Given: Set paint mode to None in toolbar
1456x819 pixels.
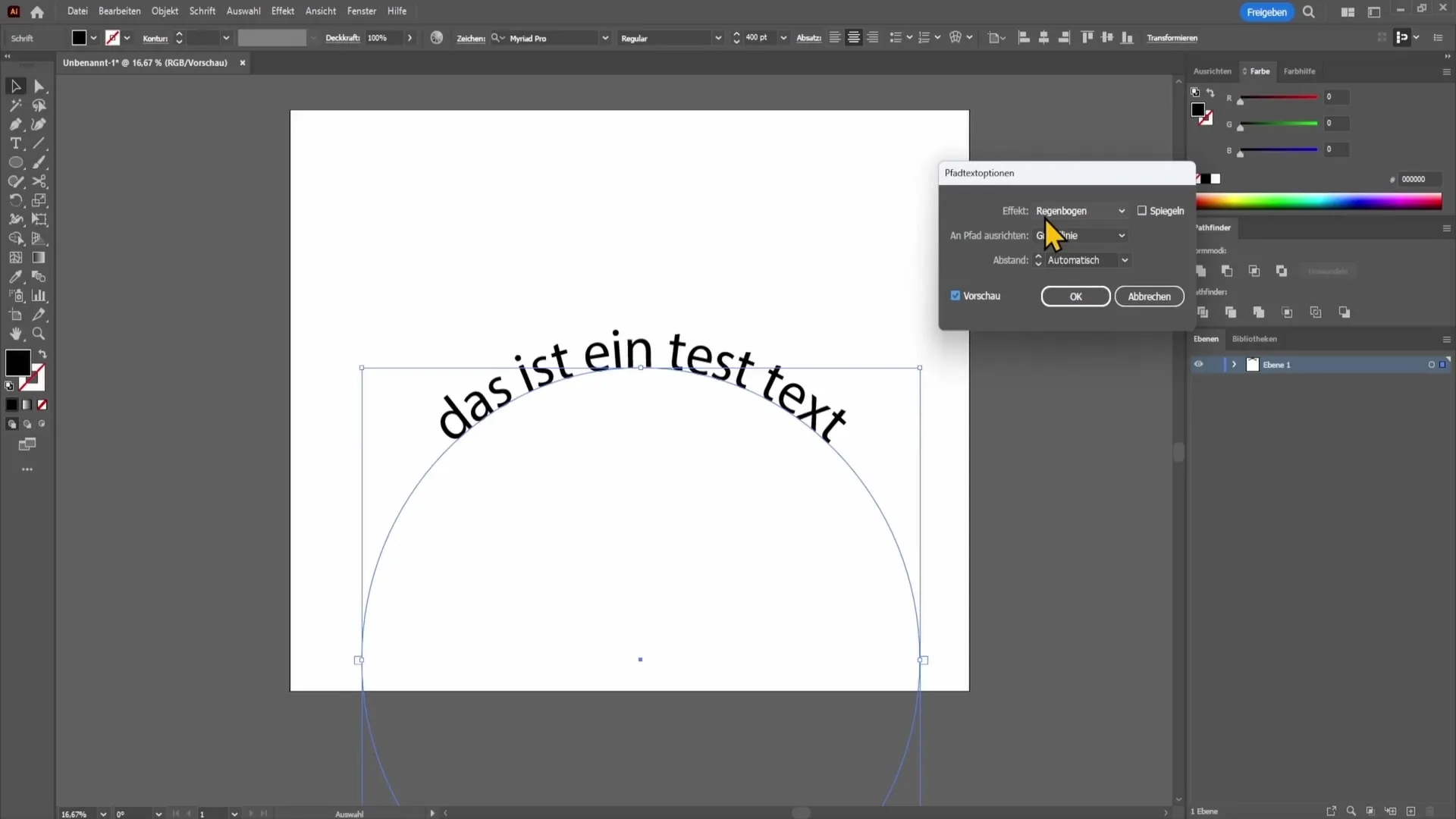Looking at the screenshot, I should coord(42,405).
